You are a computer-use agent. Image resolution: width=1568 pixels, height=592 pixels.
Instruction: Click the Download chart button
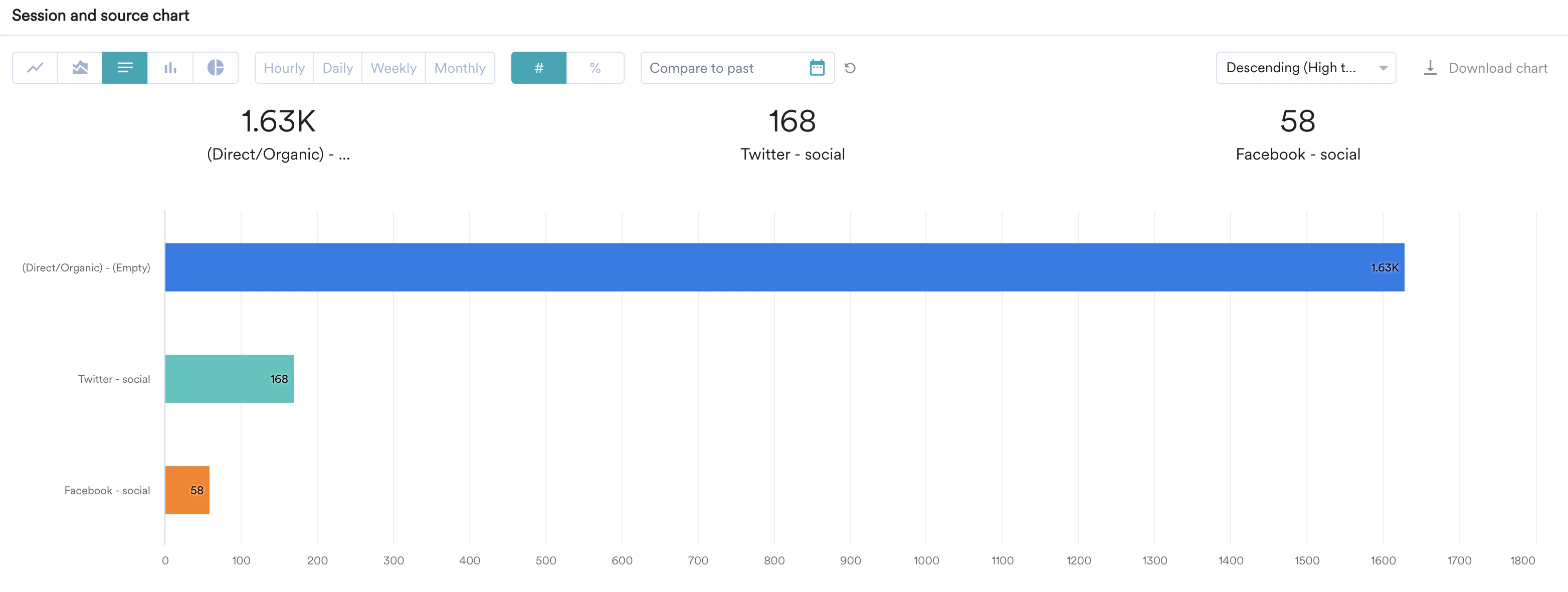pyautogui.click(x=1497, y=68)
